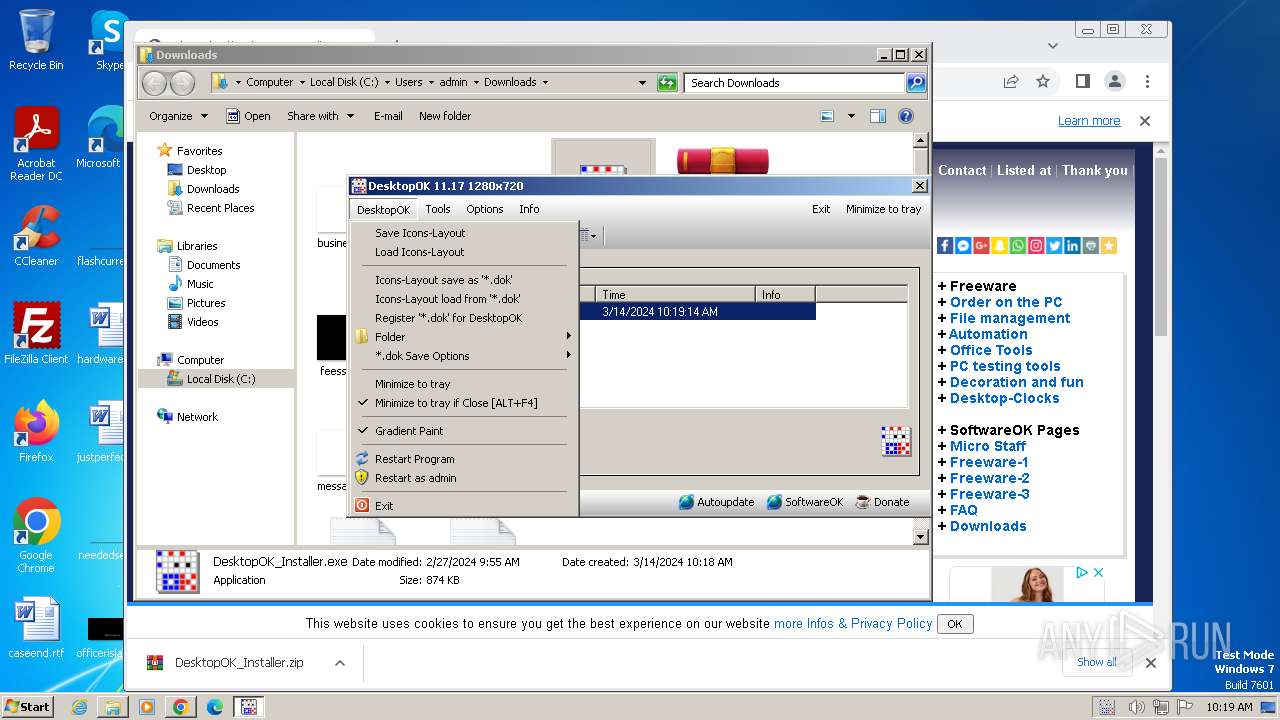The width and height of the screenshot is (1280, 720).
Task: Click the Time column header
Action: [x=676, y=294]
